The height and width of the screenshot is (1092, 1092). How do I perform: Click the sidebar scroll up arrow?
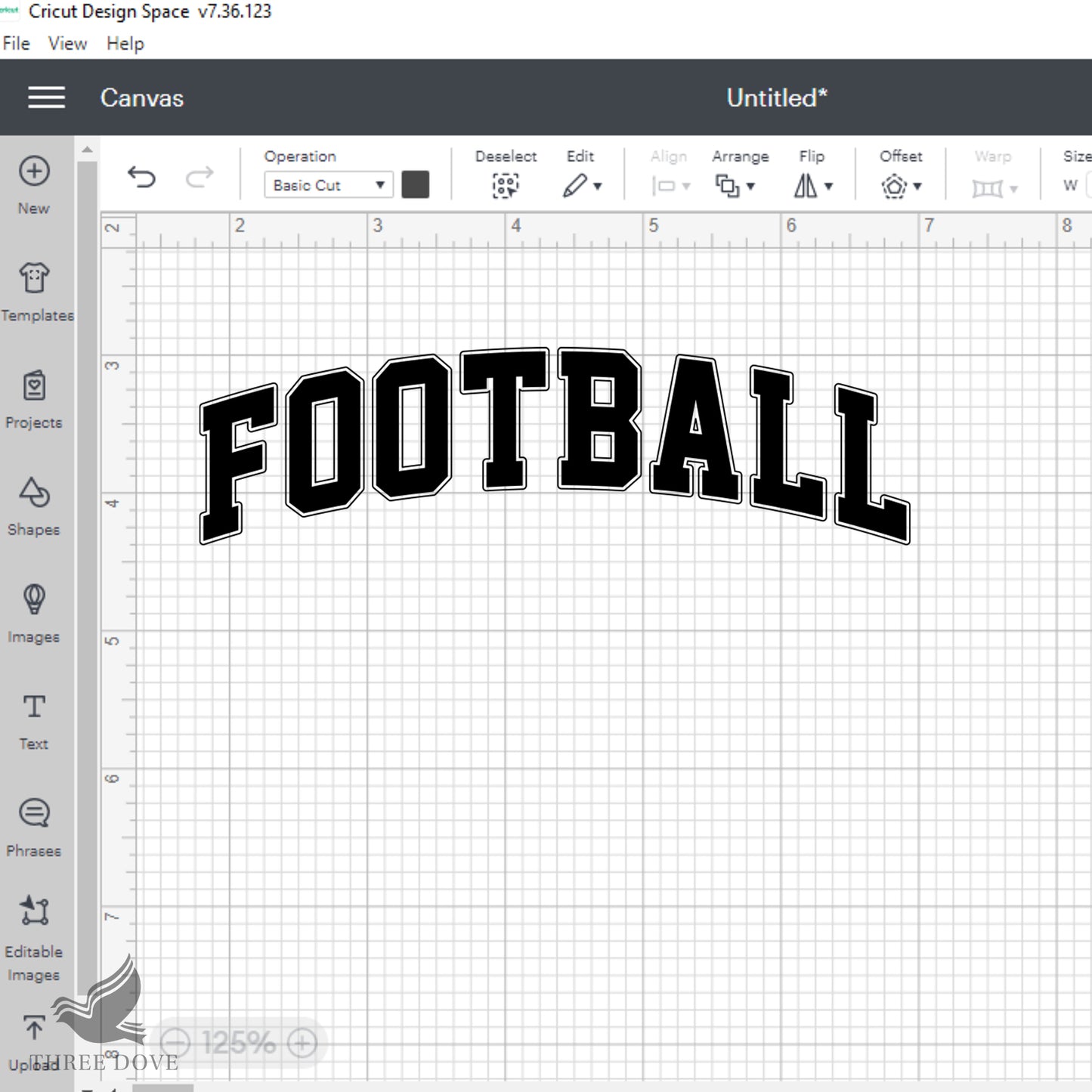tap(87, 150)
